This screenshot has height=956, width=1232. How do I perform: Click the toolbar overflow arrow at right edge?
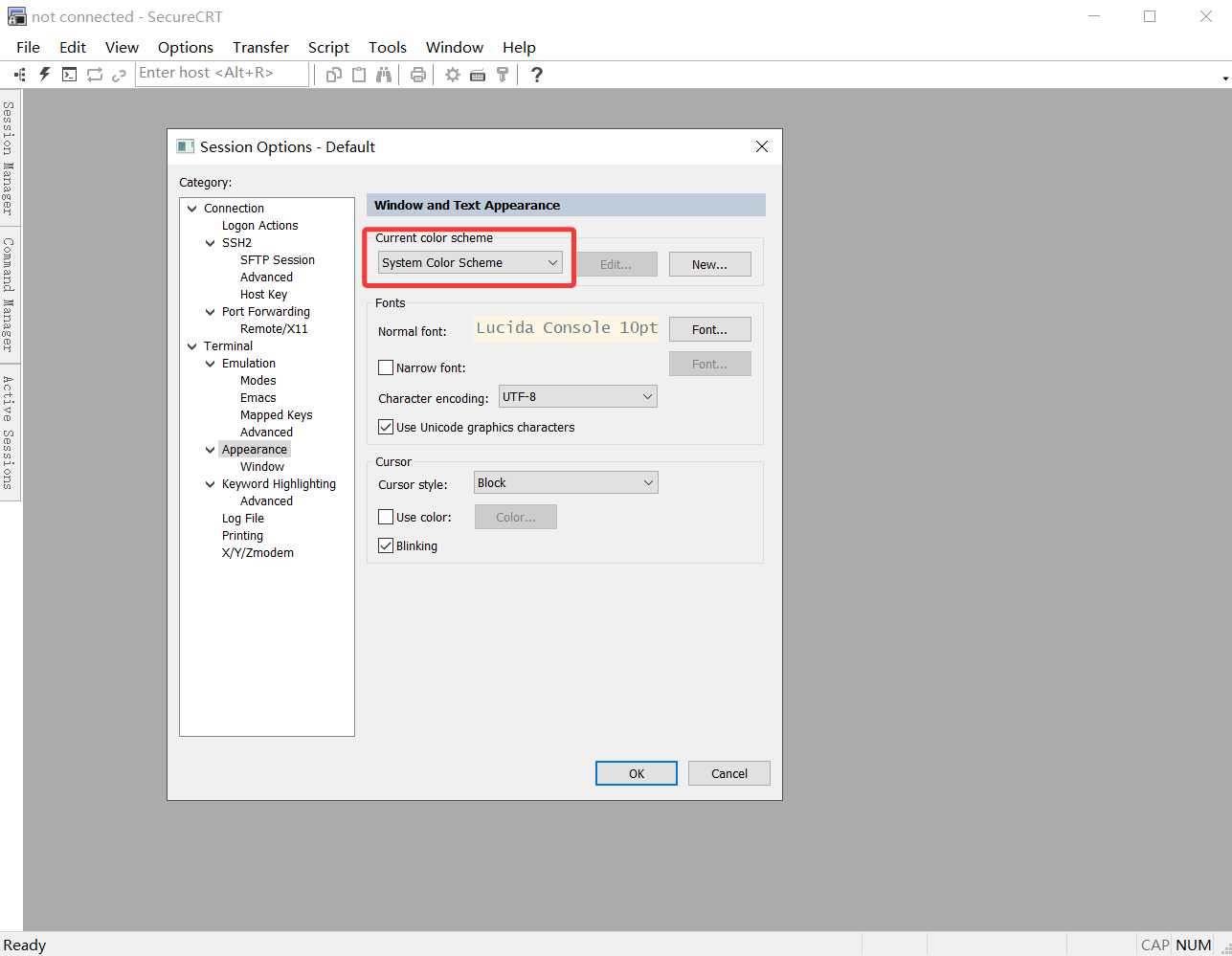(1225, 78)
